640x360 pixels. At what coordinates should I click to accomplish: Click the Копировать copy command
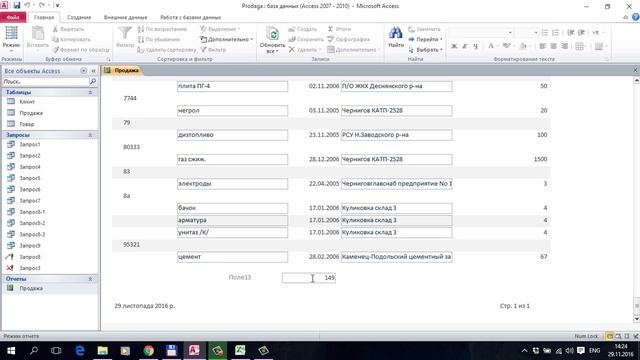[x=71, y=40]
